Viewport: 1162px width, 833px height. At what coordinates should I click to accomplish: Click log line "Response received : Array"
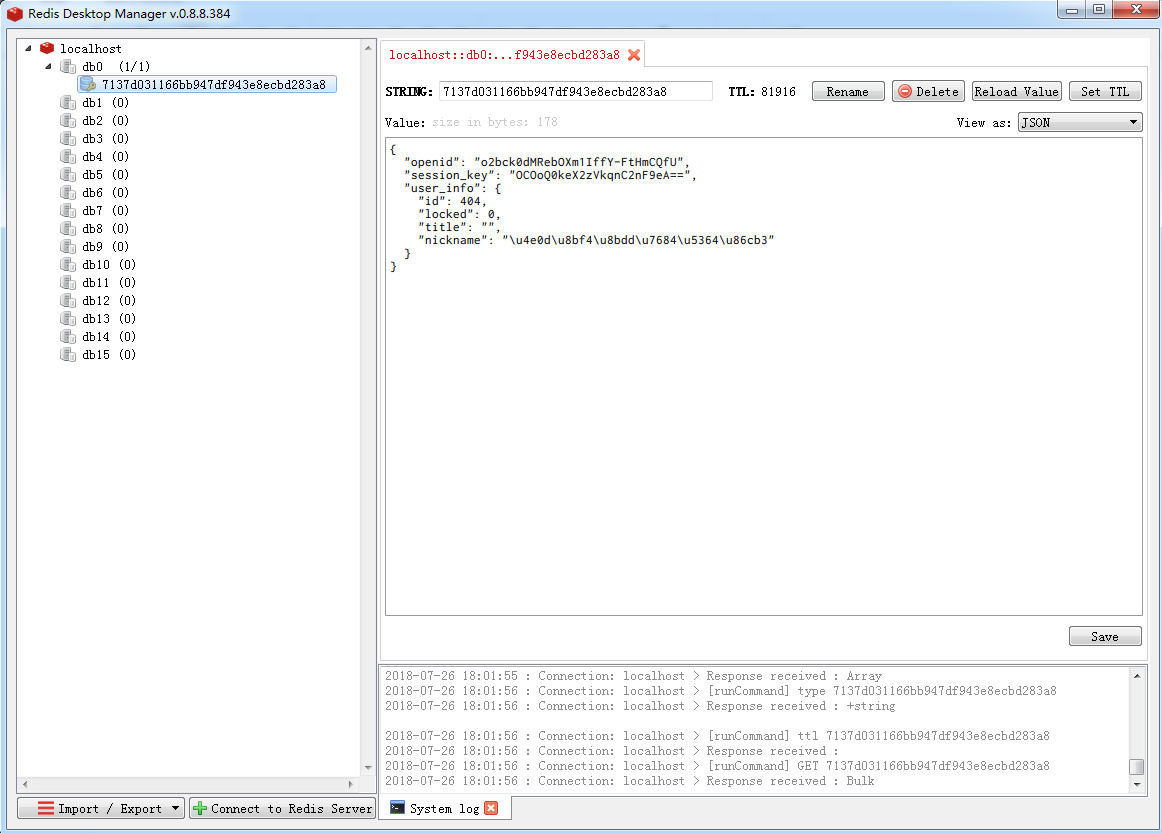pos(634,676)
